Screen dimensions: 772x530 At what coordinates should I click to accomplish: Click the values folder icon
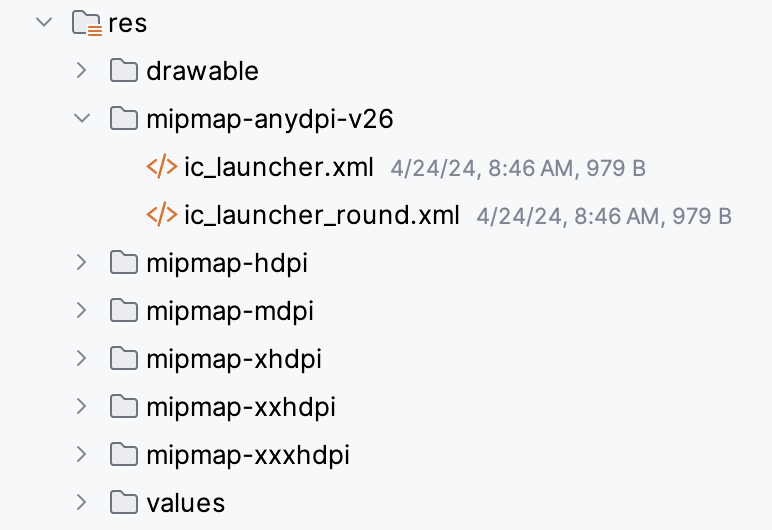tap(123, 502)
